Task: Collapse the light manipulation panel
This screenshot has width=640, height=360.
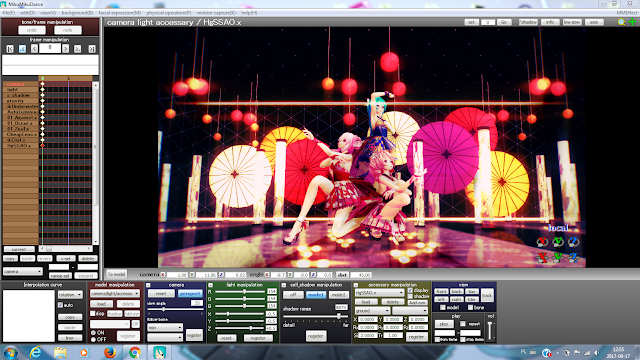Action: (x=211, y=285)
